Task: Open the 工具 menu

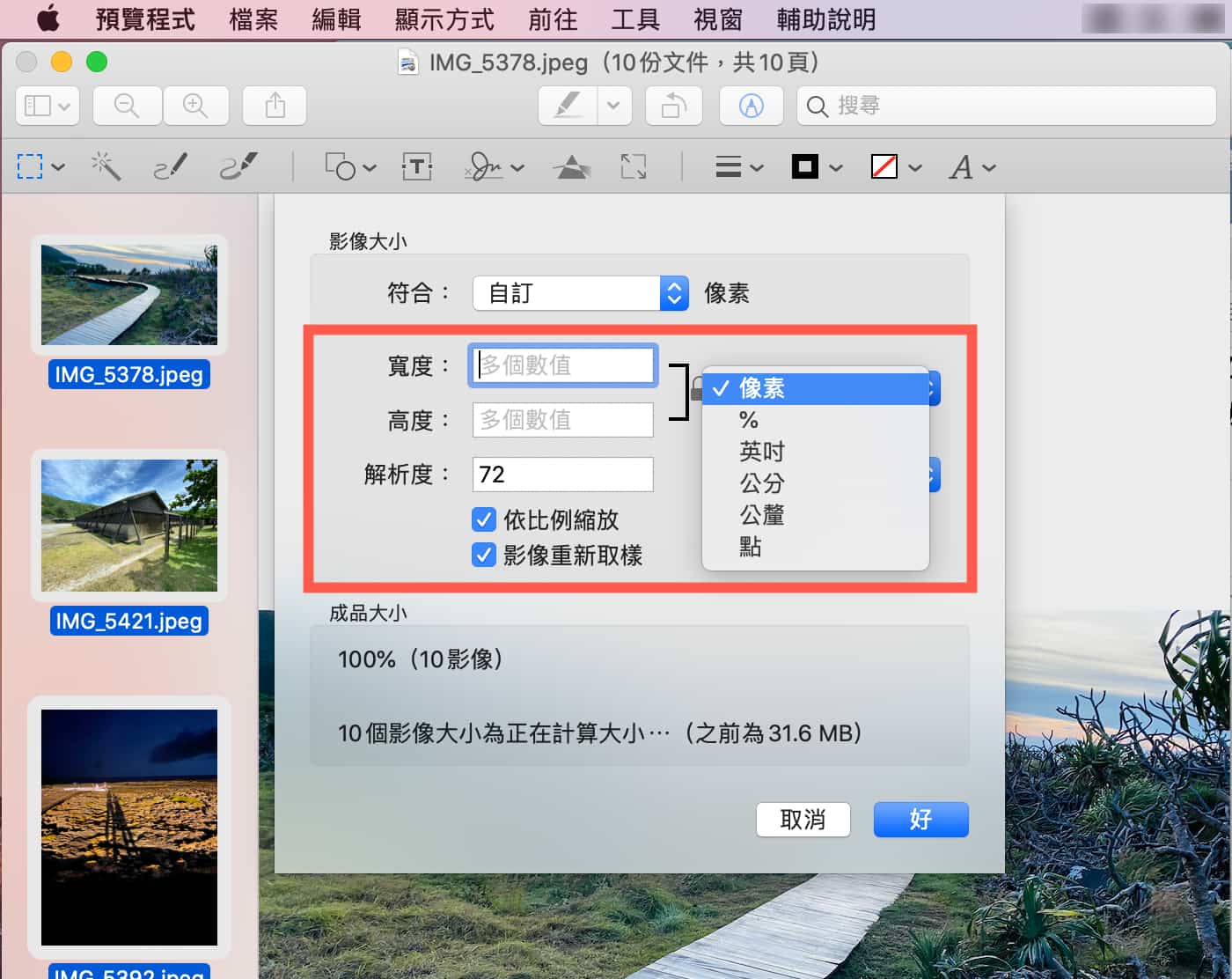Action: [x=635, y=18]
